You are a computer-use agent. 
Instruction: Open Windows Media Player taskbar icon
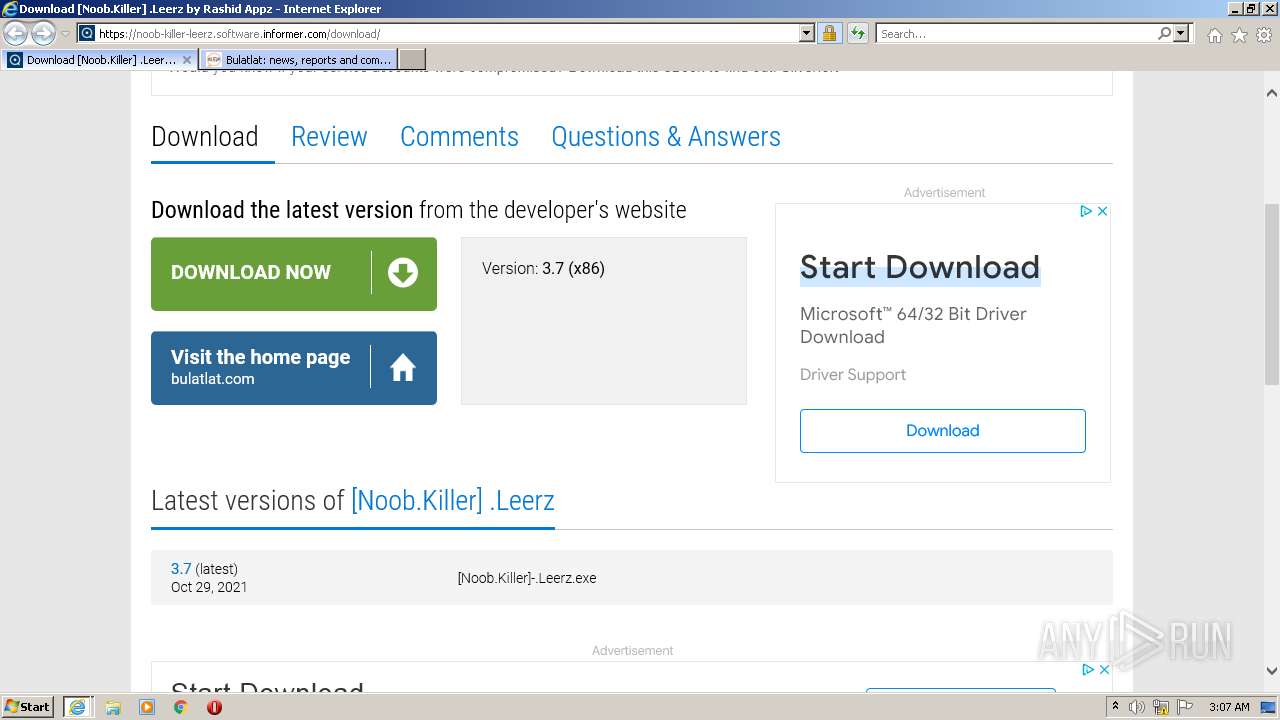pyautogui.click(x=147, y=707)
